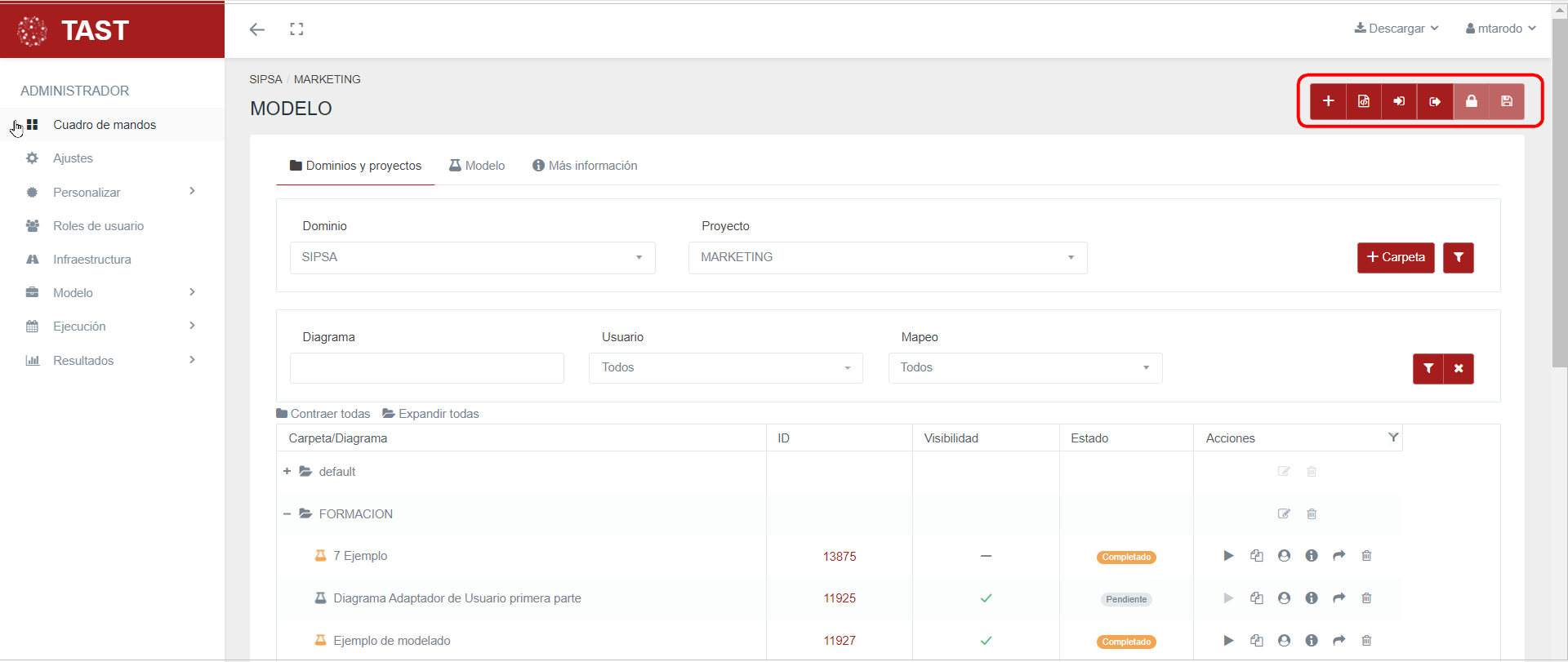Copy the Ejemplo de modelado diagram
This screenshot has width=1568, height=662.
pyautogui.click(x=1257, y=641)
